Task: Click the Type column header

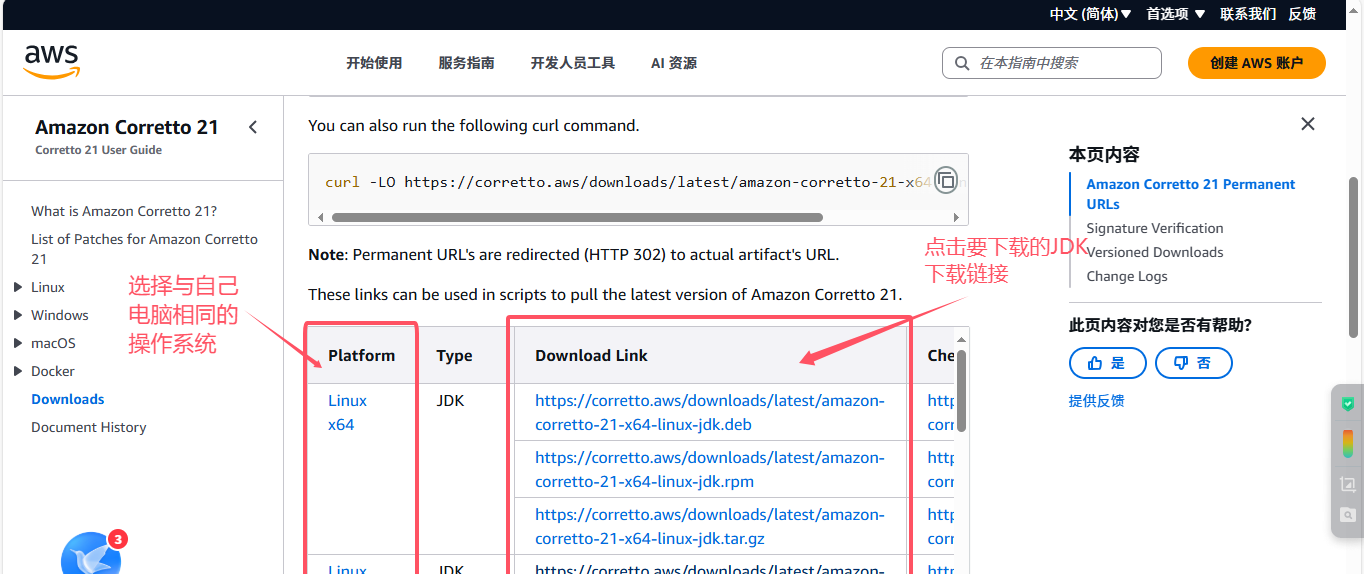Action: (x=454, y=355)
